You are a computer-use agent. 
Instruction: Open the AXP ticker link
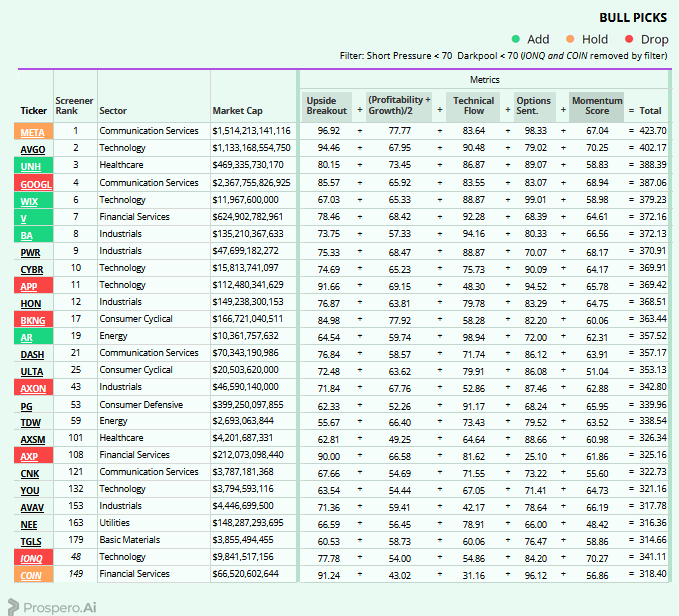click(29, 456)
